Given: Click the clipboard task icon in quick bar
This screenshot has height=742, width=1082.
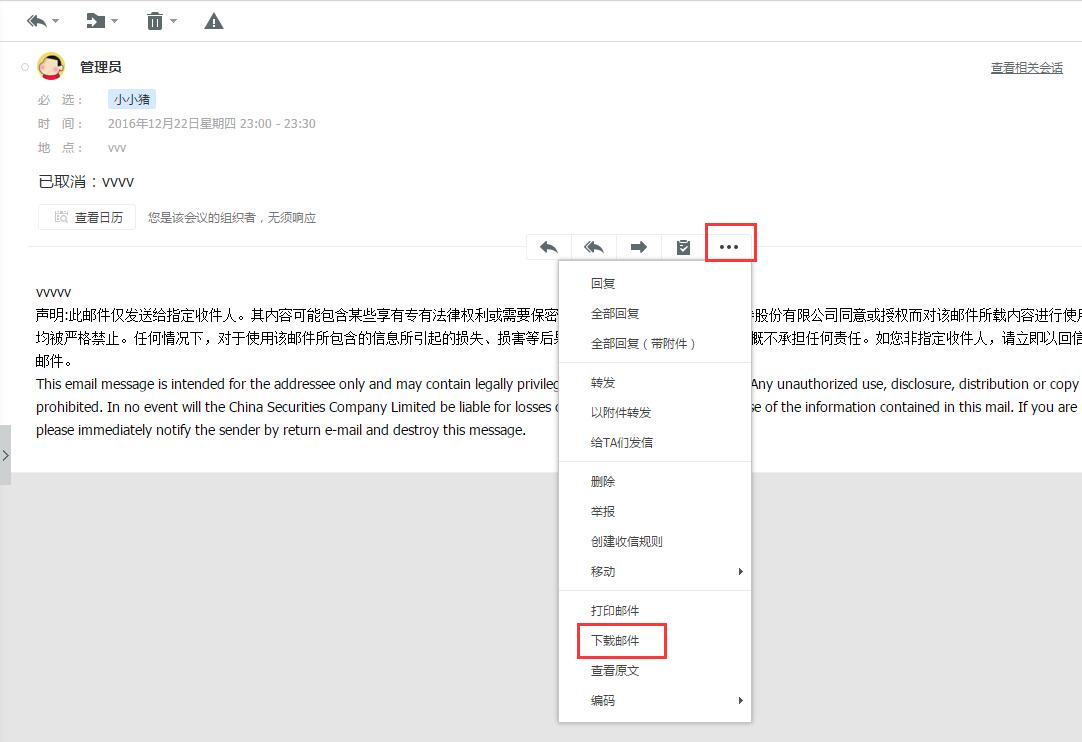Looking at the screenshot, I should (x=684, y=247).
